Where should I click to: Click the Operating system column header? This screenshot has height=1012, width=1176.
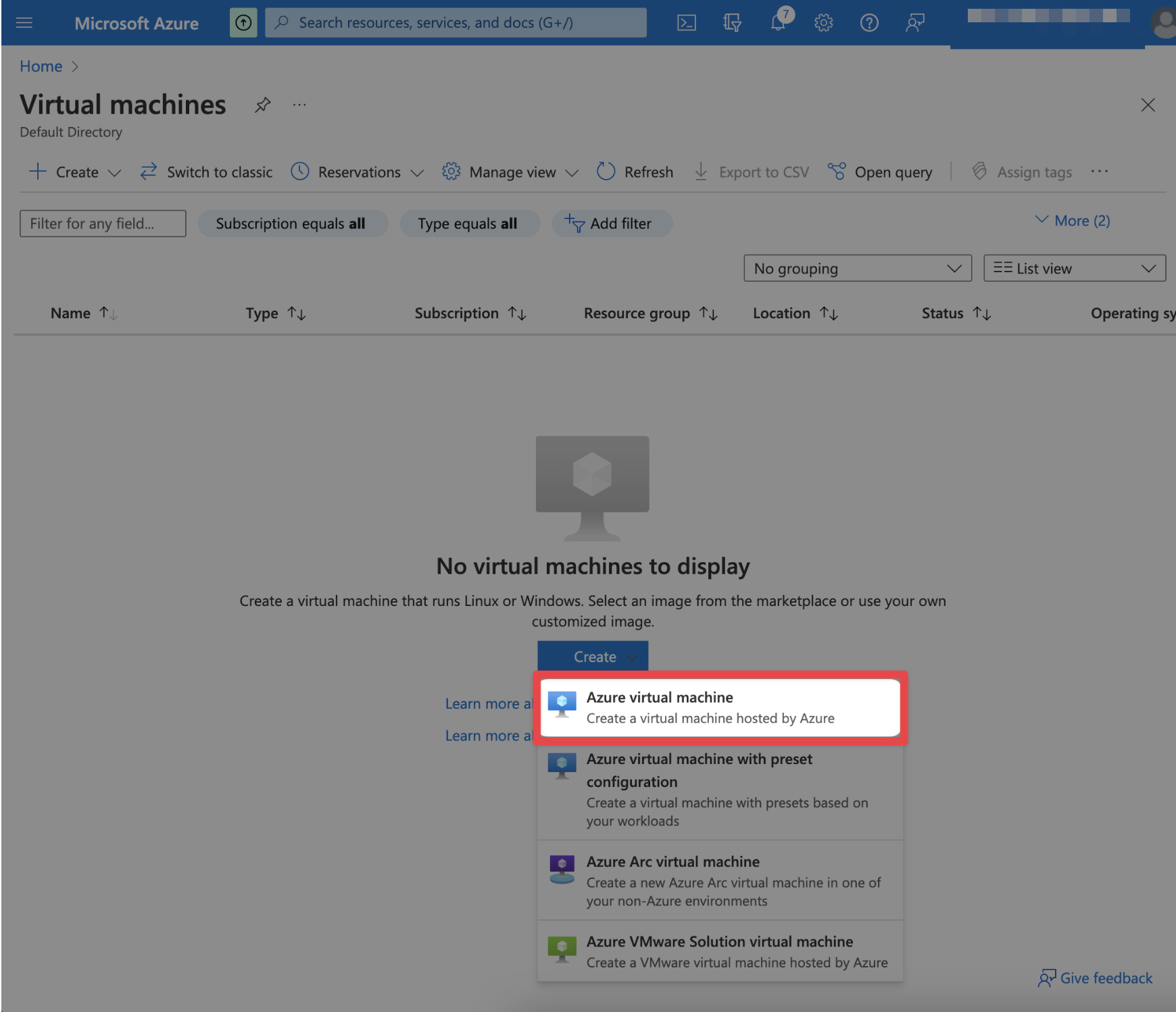[1133, 313]
